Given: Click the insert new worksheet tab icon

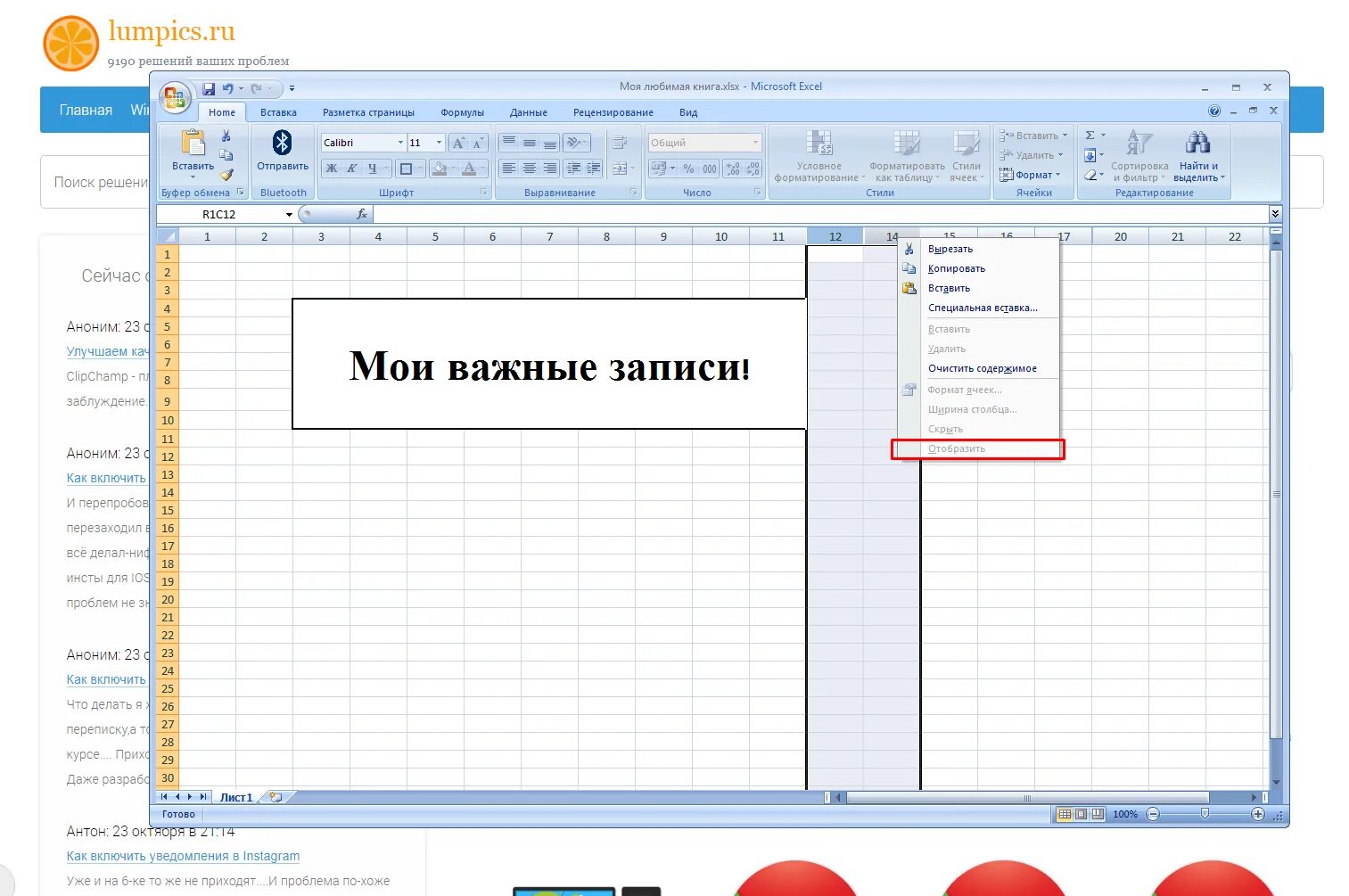Looking at the screenshot, I should [276, 797].
